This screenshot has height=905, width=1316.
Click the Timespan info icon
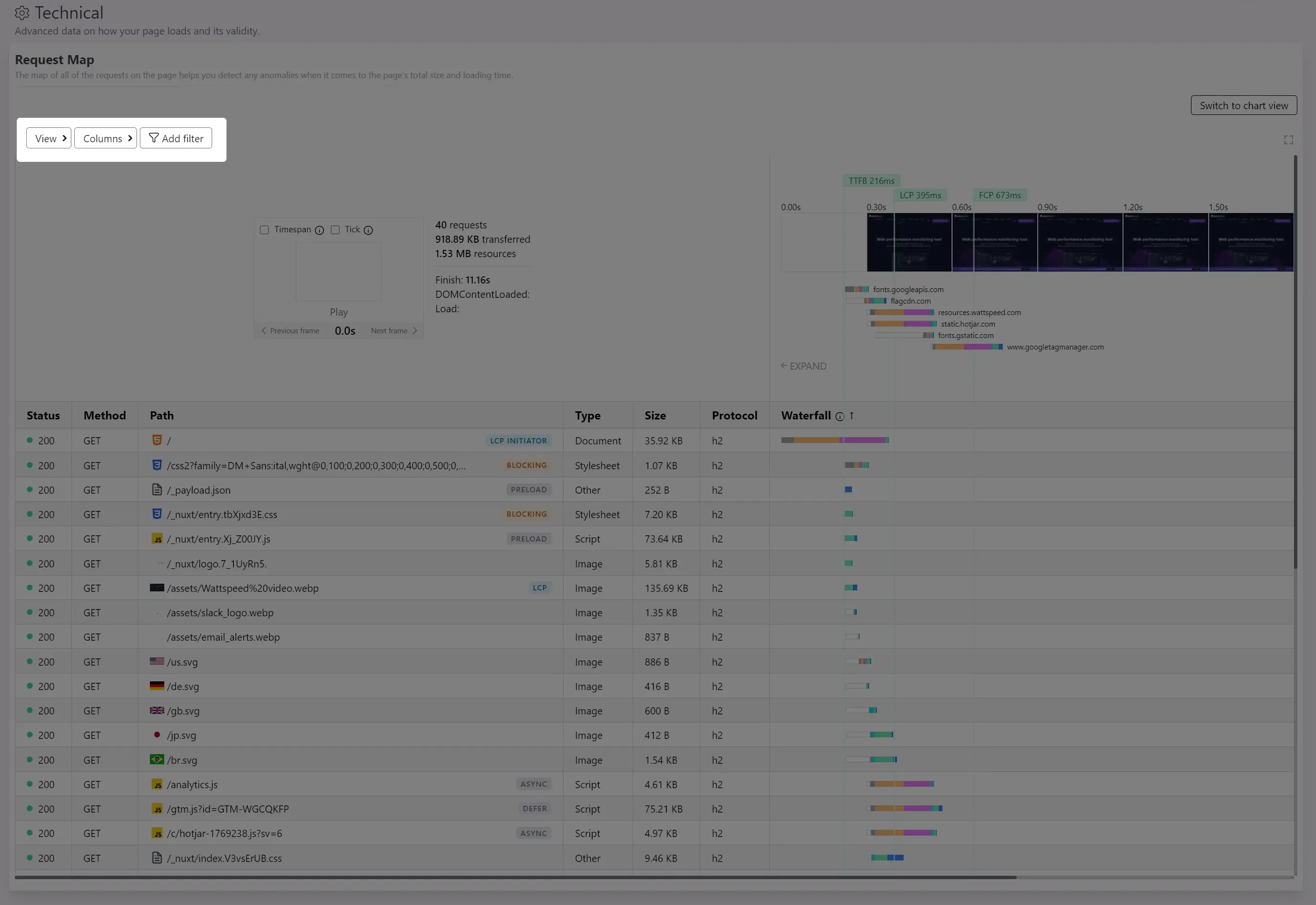tap(319, 230)
